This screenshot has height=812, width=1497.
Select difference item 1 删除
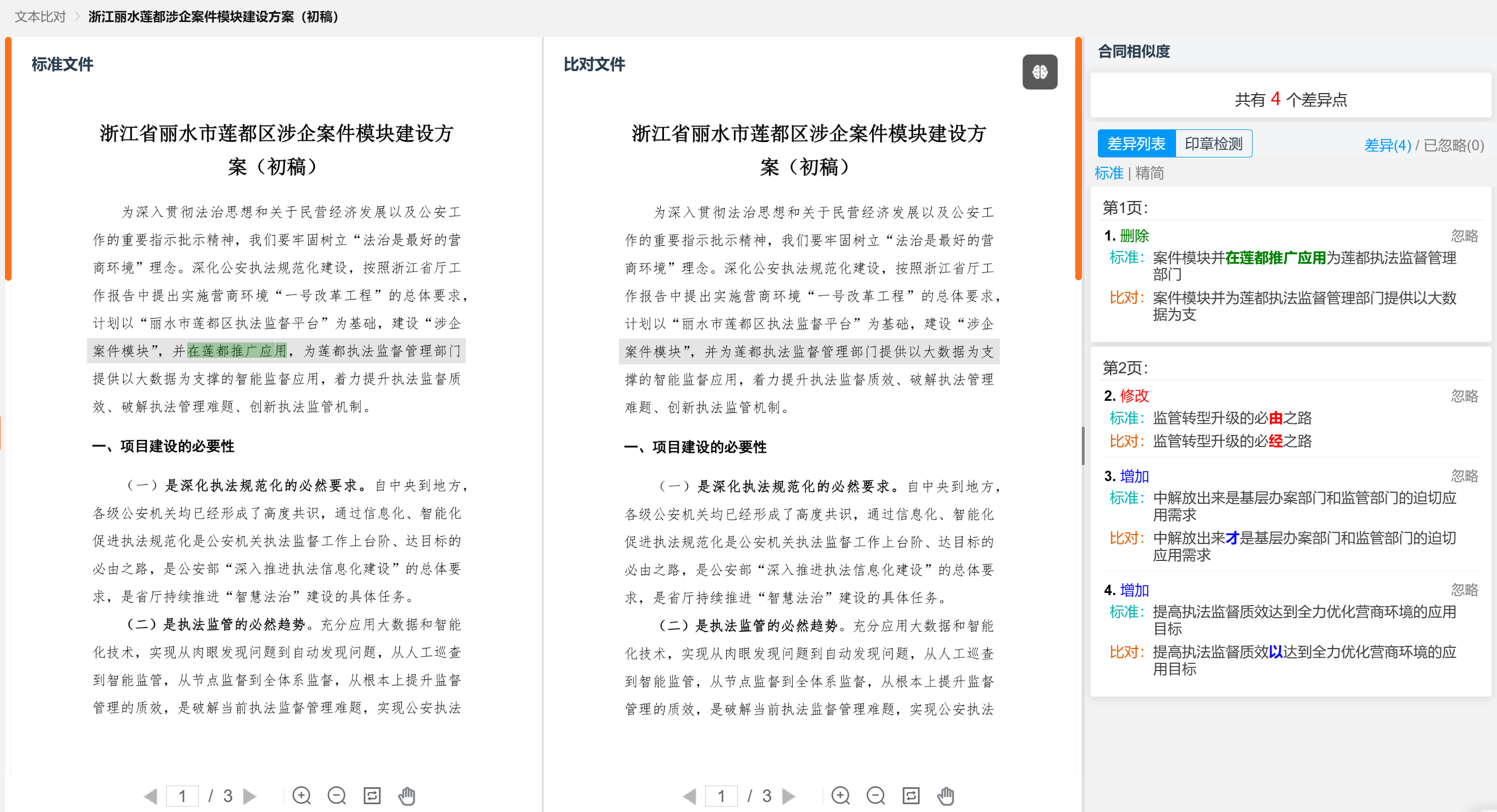(x=1291, y=275)
